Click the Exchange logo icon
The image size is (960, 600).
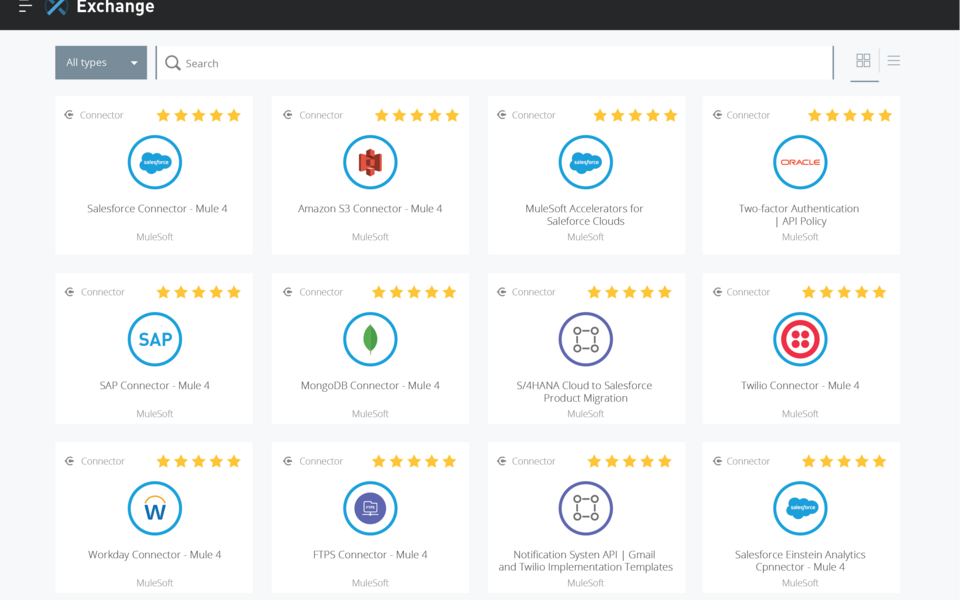[56, 7]
